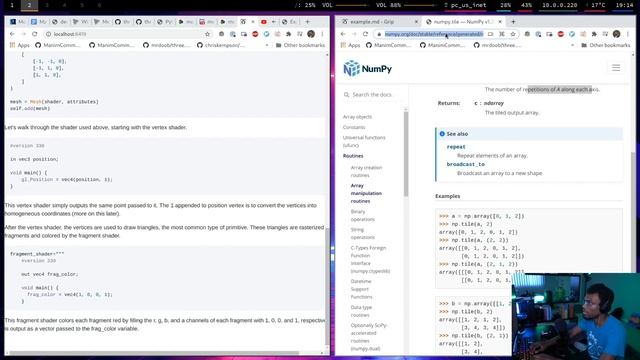Follow the repeat link under See also
640x360 pixels.
[456, 147]
